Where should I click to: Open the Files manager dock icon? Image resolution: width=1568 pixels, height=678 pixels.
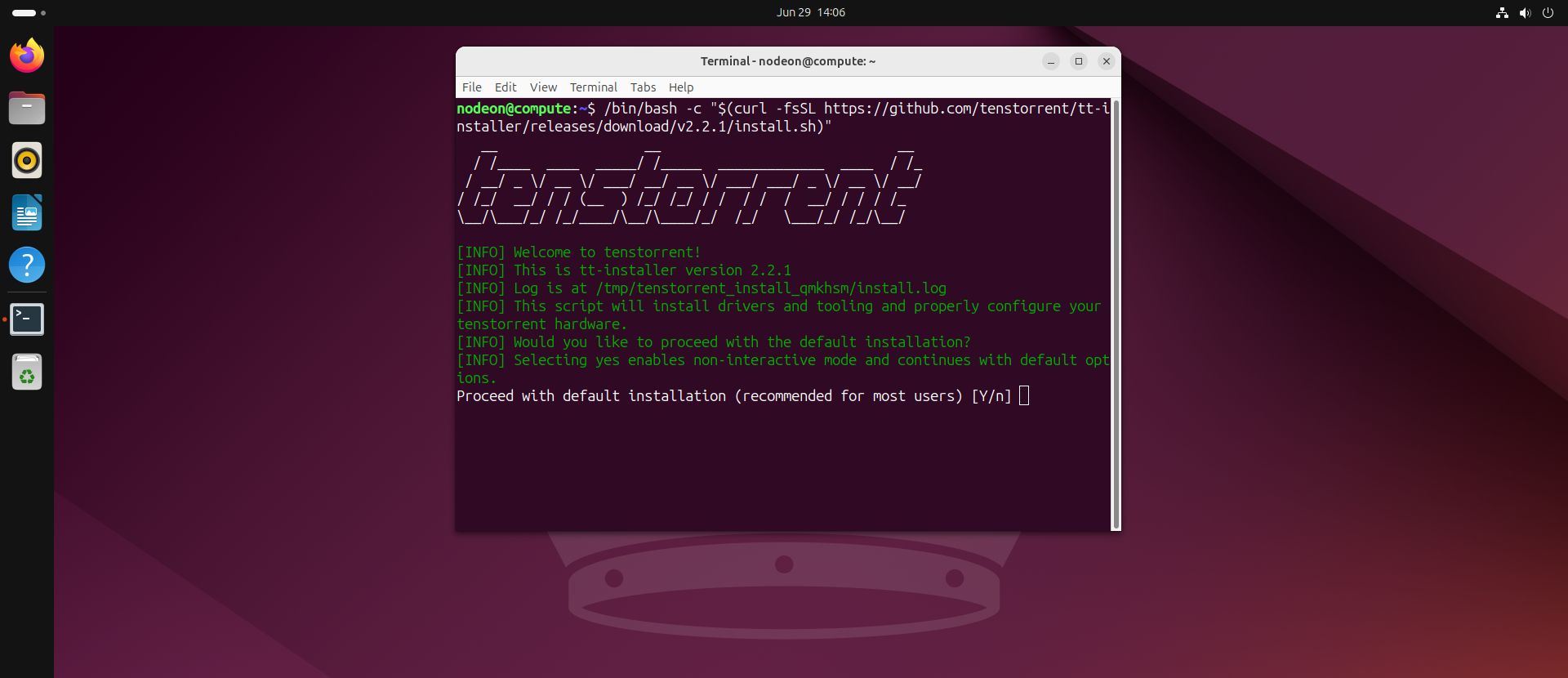point(27,108)
